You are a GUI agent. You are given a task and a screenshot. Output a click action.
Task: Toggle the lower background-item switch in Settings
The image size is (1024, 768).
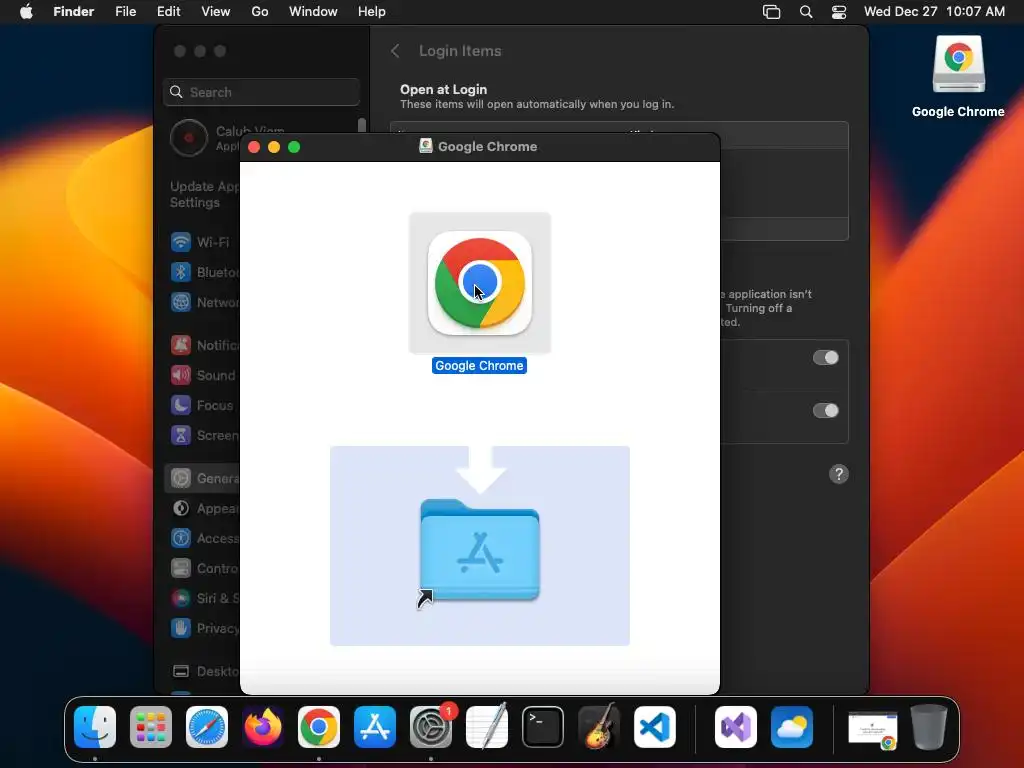click(825, 410)
